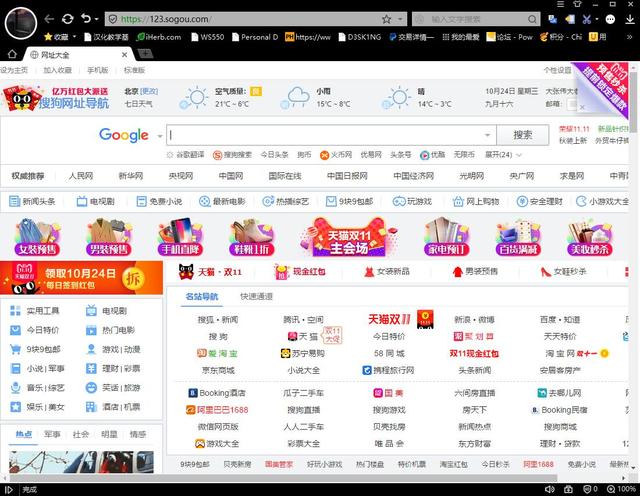
Task: Open the 实用工具 sidebar icon
Action: coord(15,311)
